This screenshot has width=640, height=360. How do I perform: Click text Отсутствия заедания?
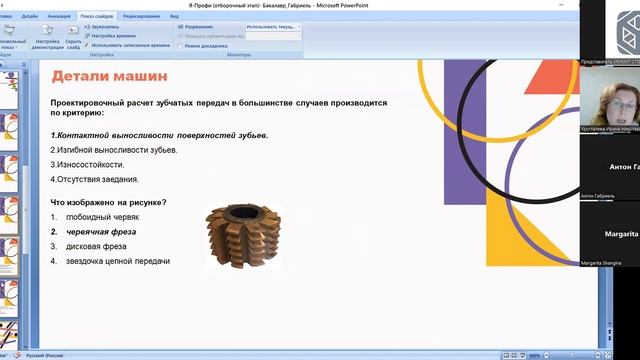pyautogui.click(x=98, y=180)
